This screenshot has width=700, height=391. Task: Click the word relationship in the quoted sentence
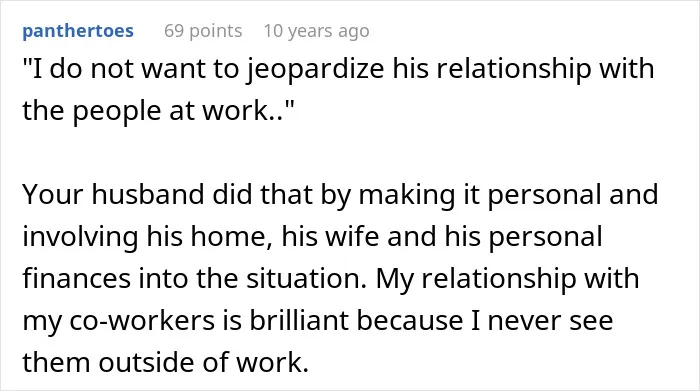coord(513,70)
